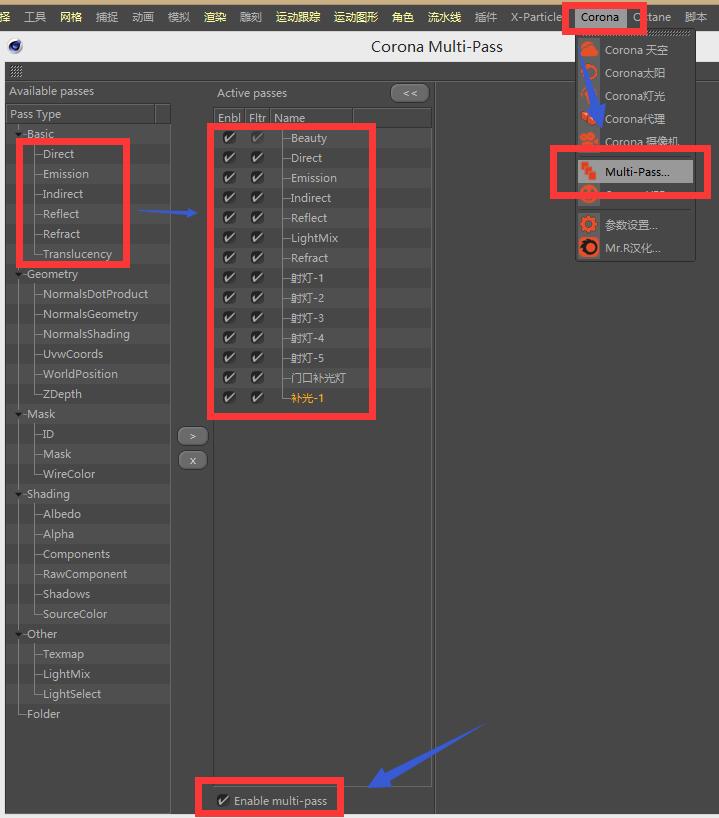This screenshot has width=719, height=818.
Task: Click the Mr.R汉化 icon
Action: pos(589,248)
